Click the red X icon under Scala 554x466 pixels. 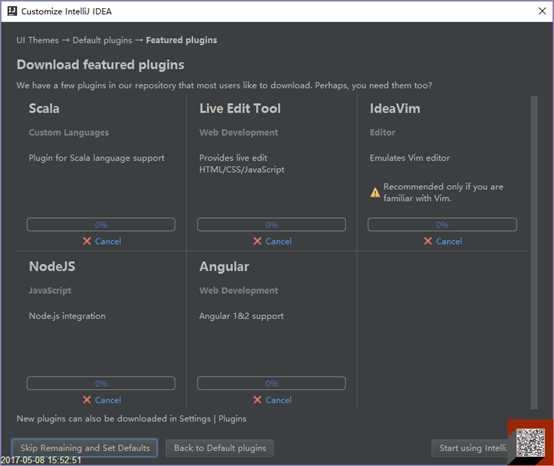tap(87, 241)
